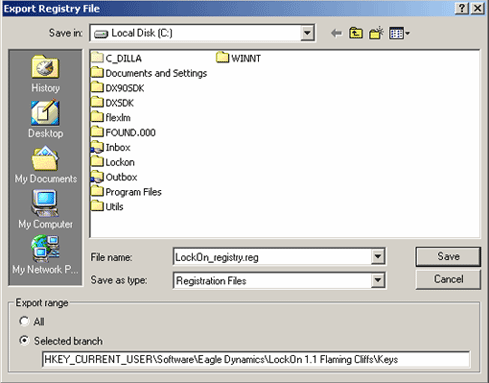
Task: Click the File name text field
Action: click(x=273, y=257)
